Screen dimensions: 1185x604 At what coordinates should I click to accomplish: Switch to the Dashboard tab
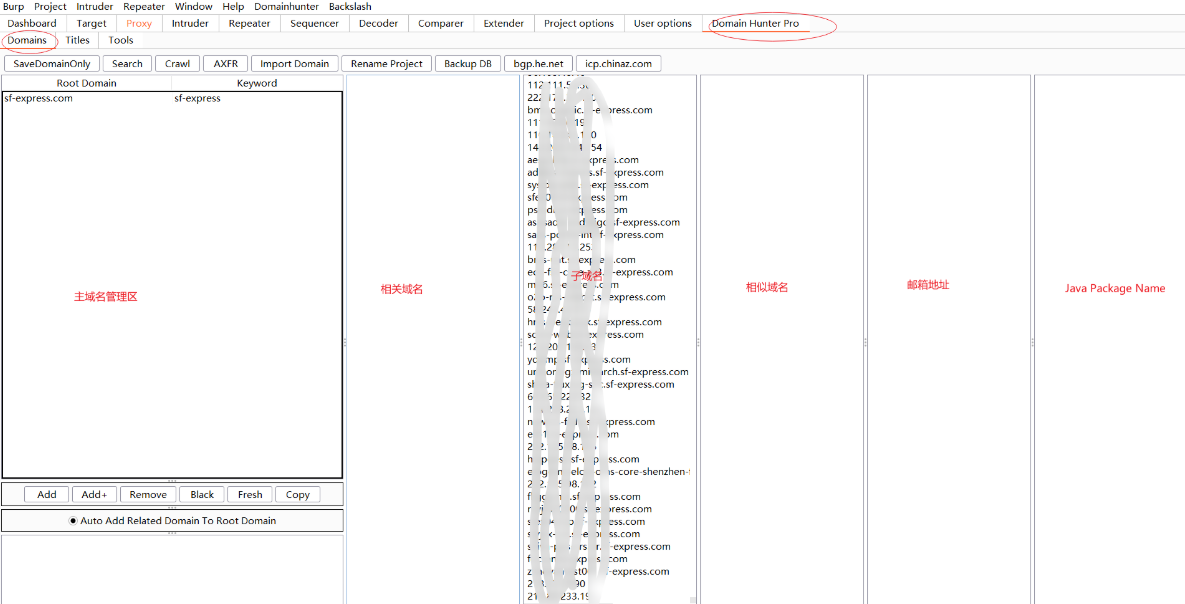[x=32, y=23]
